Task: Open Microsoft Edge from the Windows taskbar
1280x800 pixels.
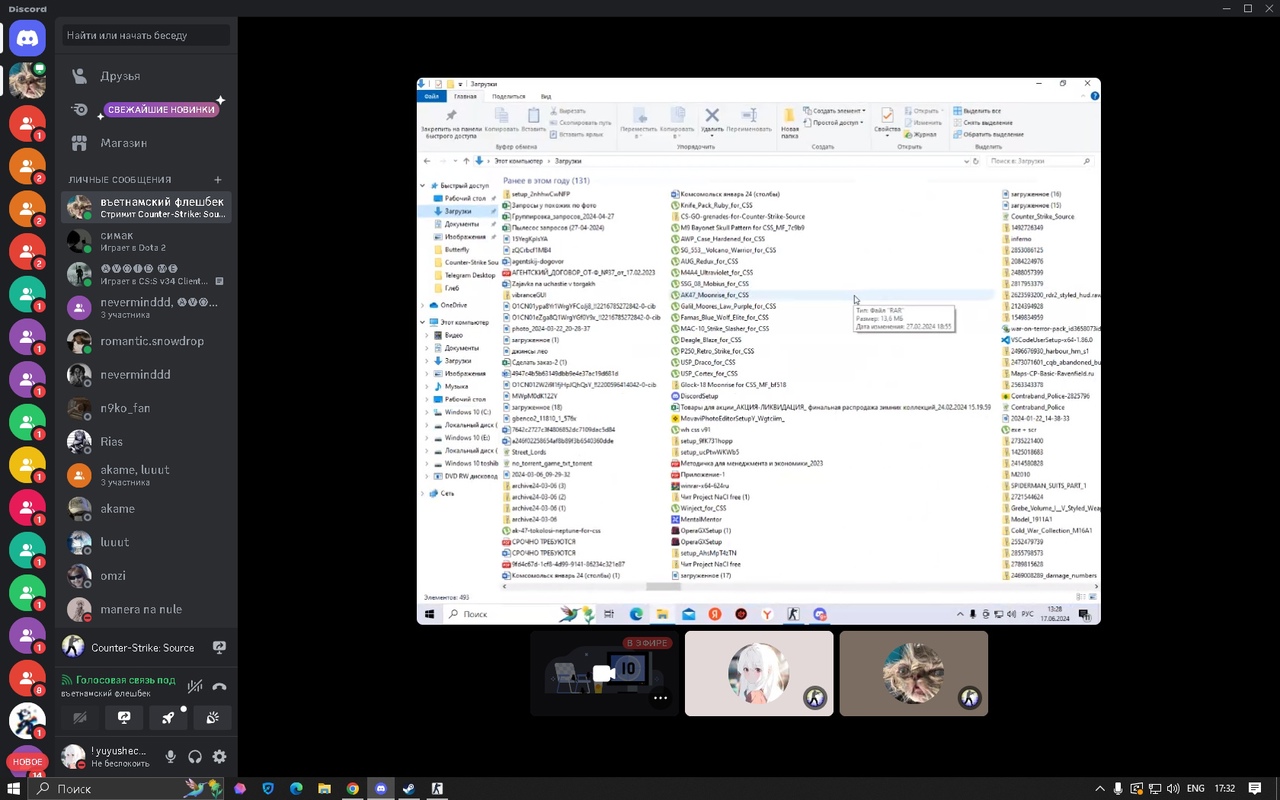Action: click(x=296, y=789)
